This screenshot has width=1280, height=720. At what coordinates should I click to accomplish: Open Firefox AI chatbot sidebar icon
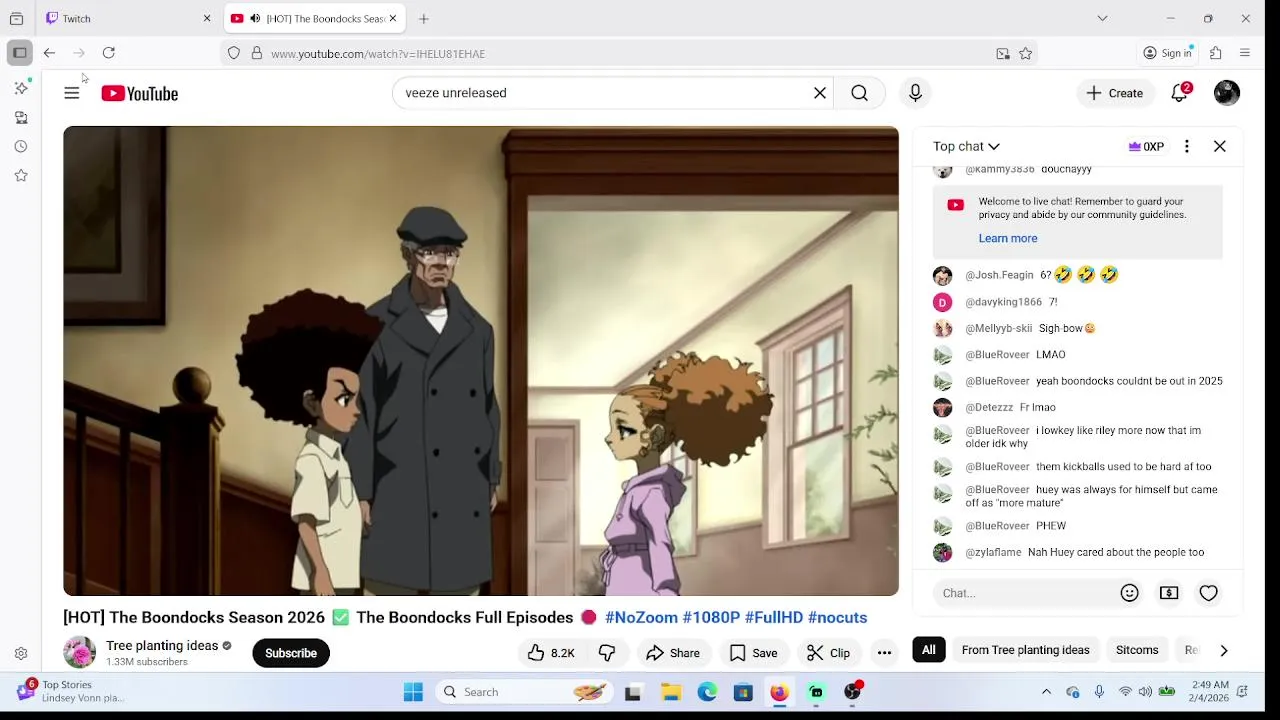tap(21, 88)
